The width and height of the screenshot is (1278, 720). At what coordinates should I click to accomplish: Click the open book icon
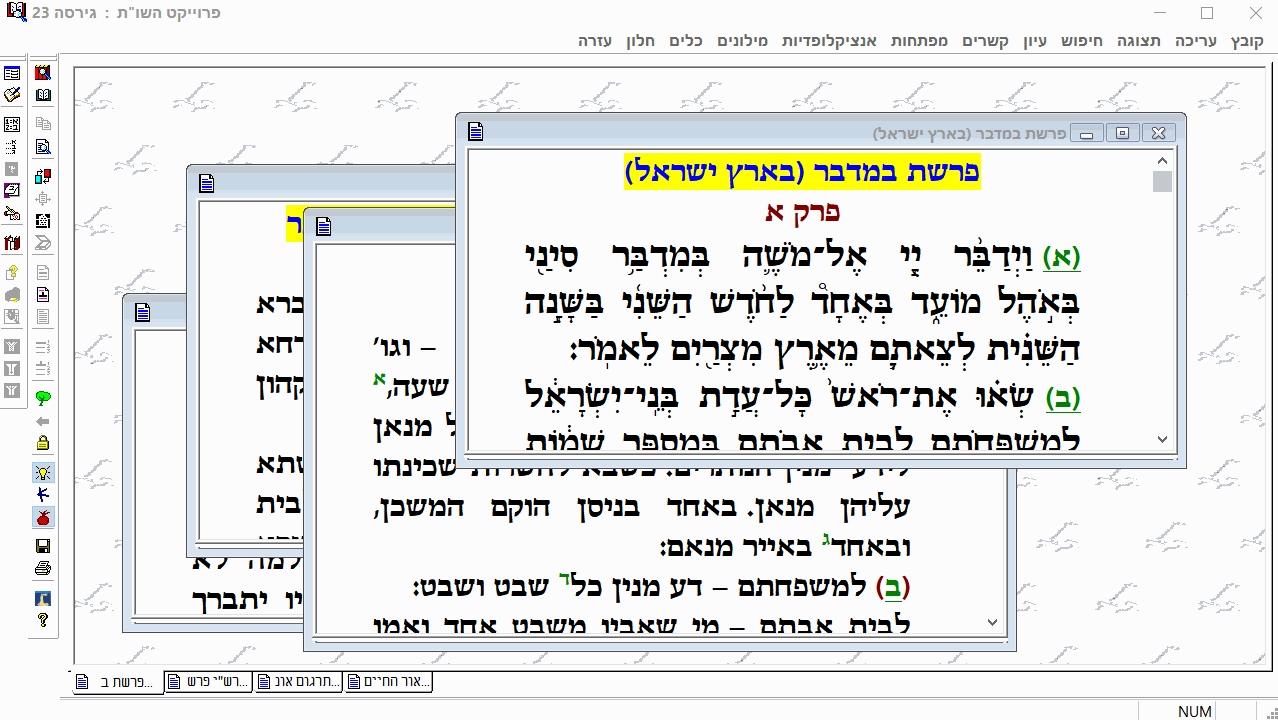43,95
